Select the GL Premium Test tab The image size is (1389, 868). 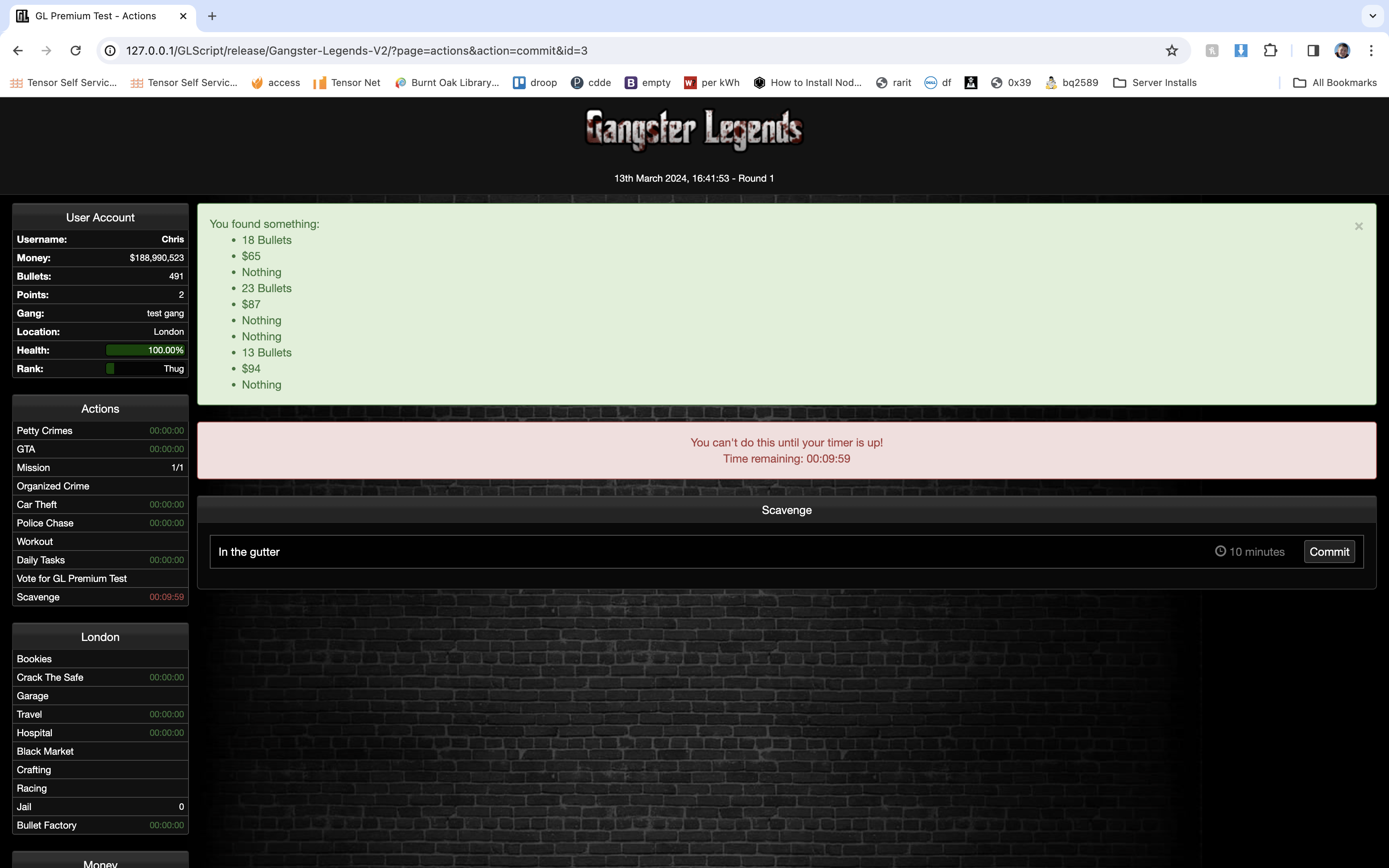pyautogui.click(x=96, y=16)
